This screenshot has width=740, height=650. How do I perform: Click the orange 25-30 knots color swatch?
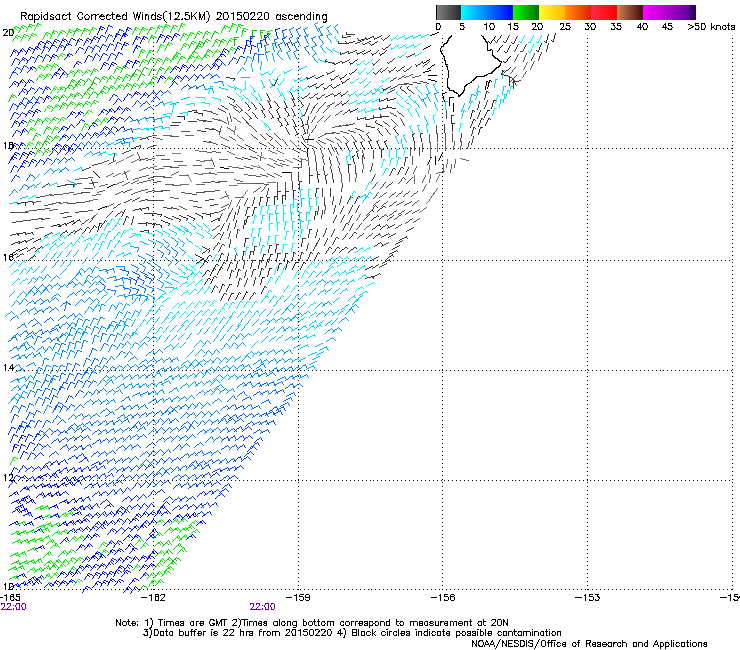click(578, 12)
